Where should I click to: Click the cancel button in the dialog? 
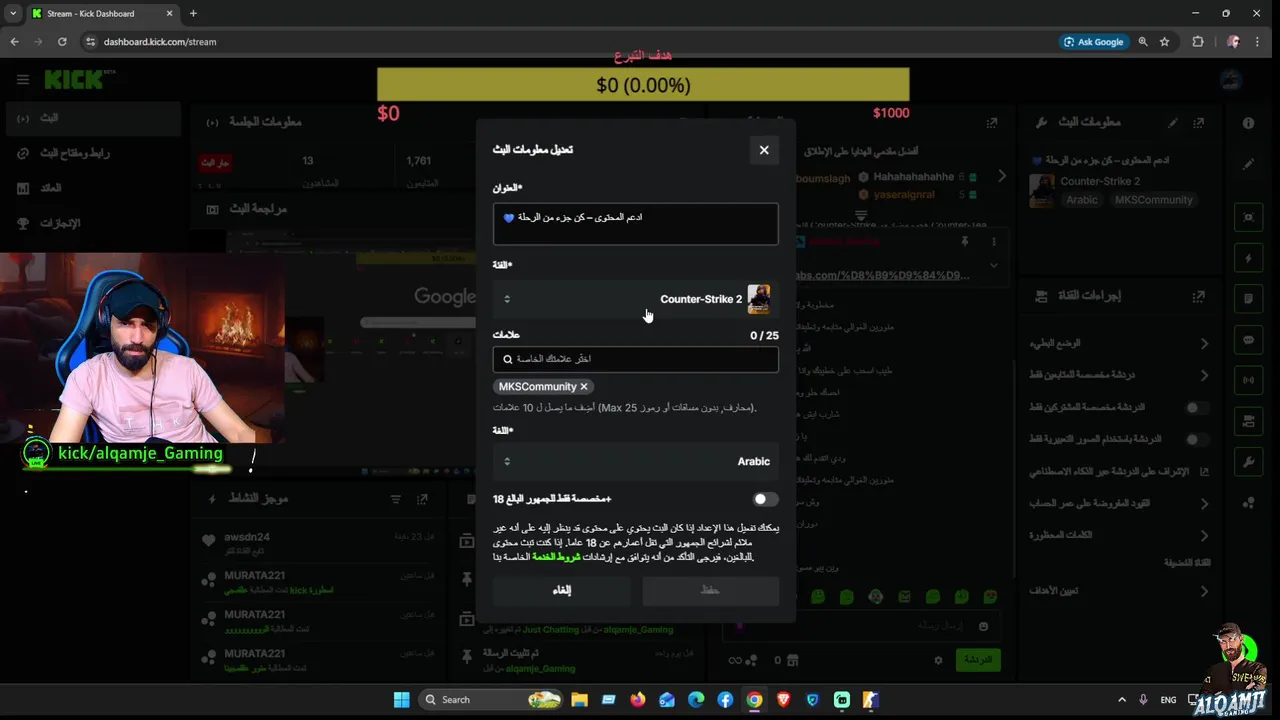(562, 590)
